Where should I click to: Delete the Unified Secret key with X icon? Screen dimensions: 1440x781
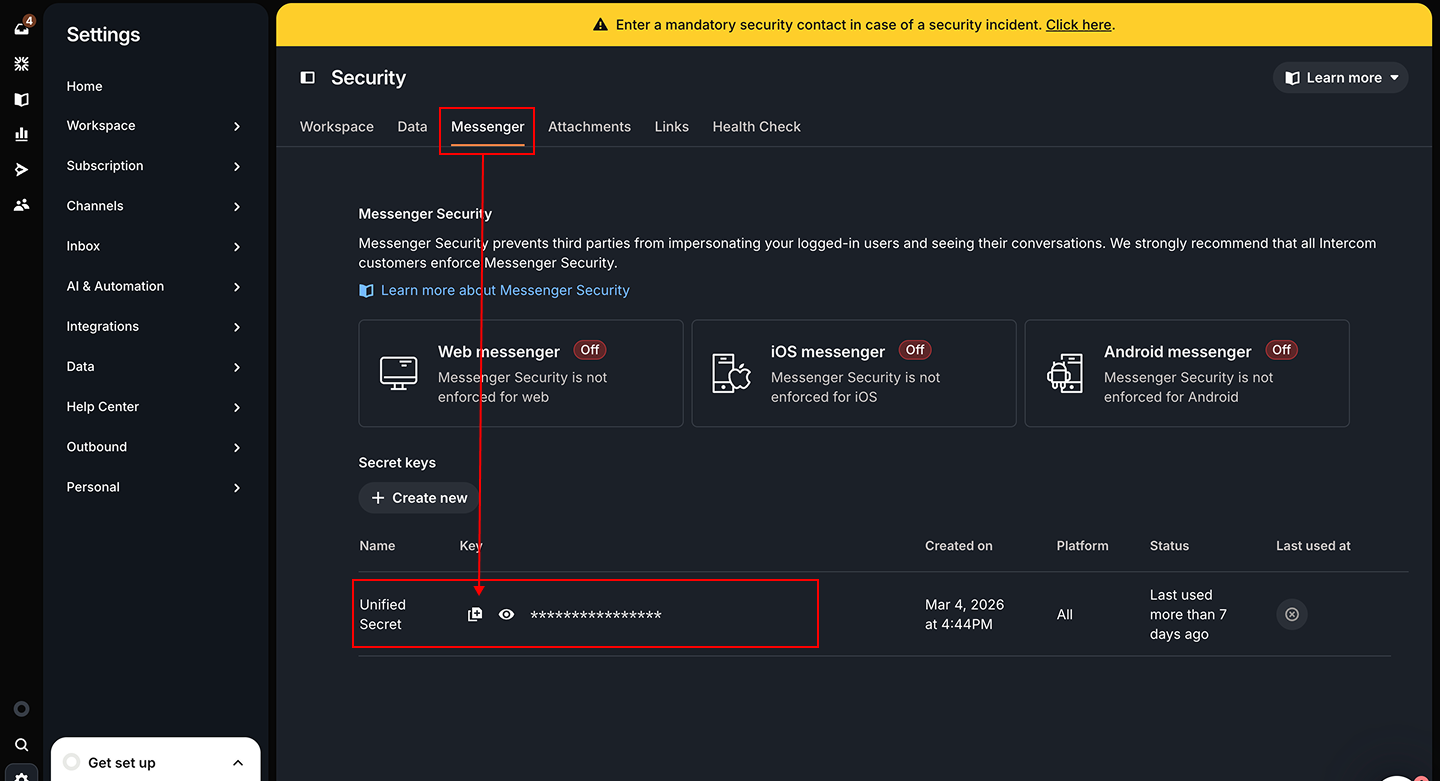[1292, 614]
